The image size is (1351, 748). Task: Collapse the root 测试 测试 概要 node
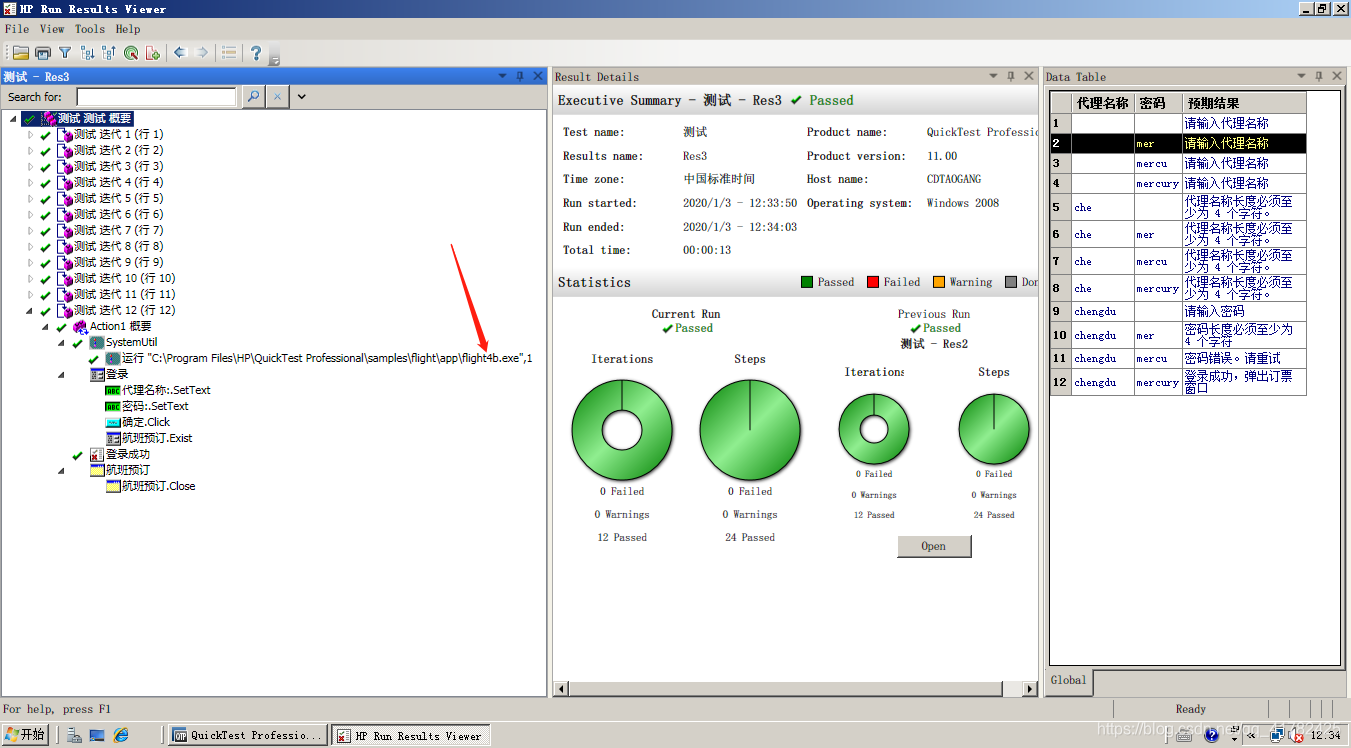click(13, 119)
